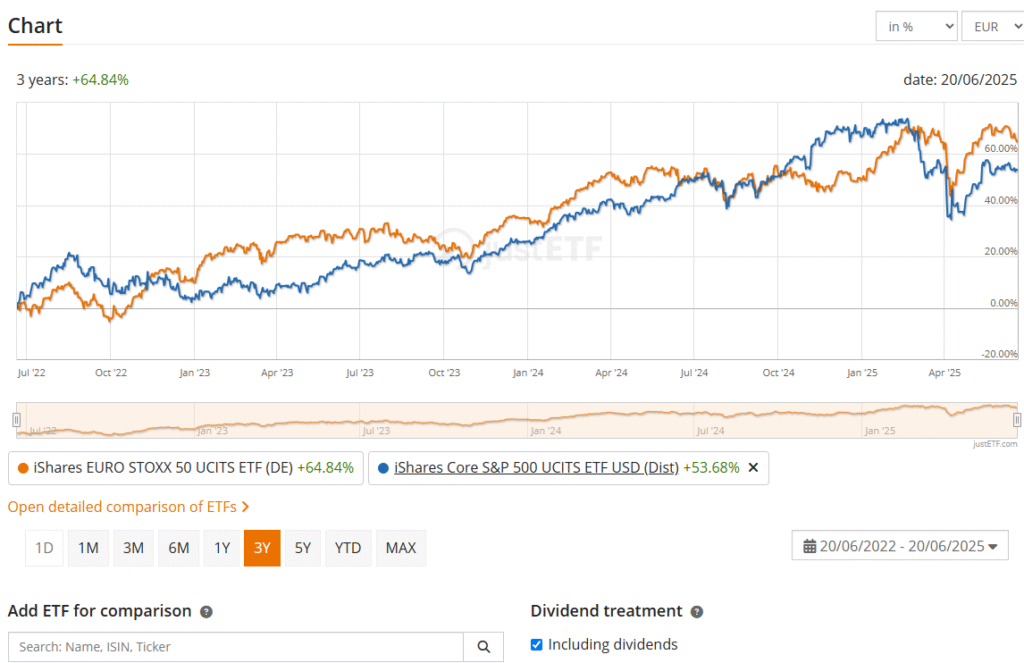
Task: Remove iShares Core S&P 500 comparison ETF
Action: [753, 468]
